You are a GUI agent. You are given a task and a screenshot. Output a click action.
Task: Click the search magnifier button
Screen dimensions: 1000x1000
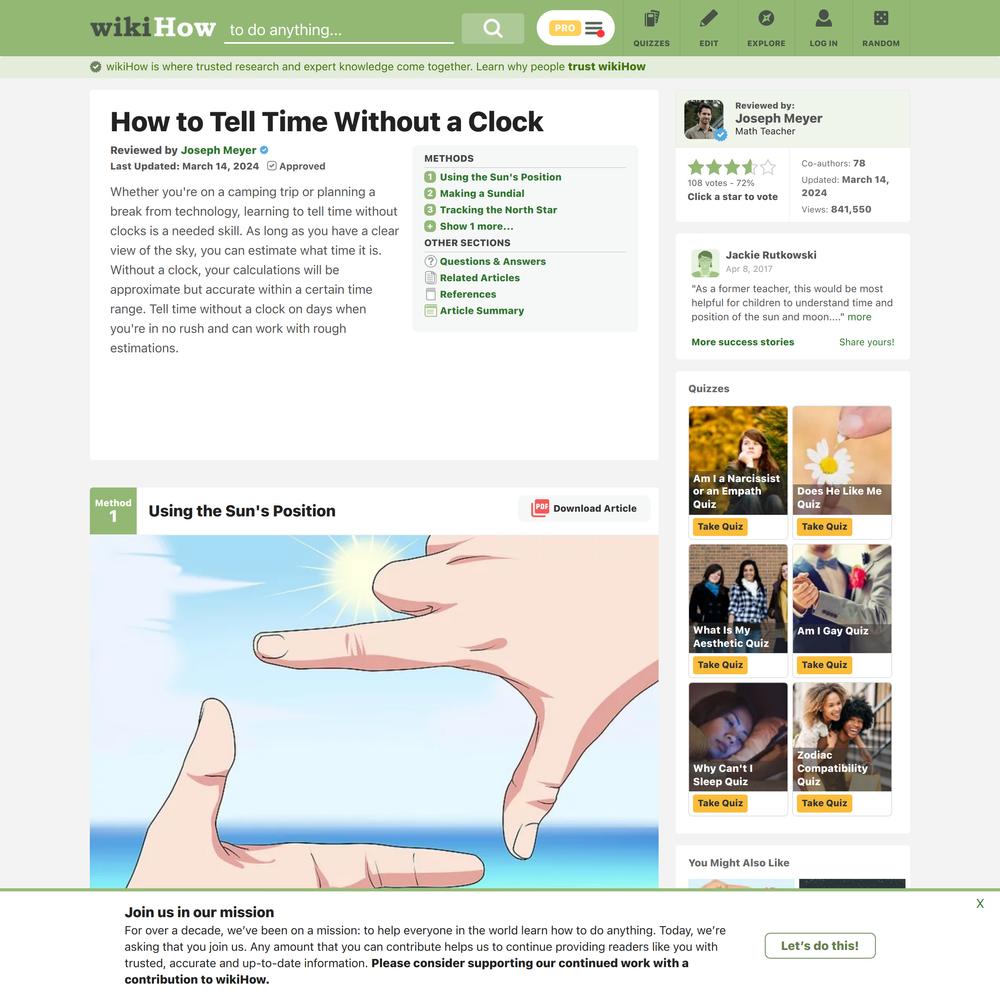tap(492, 28)
